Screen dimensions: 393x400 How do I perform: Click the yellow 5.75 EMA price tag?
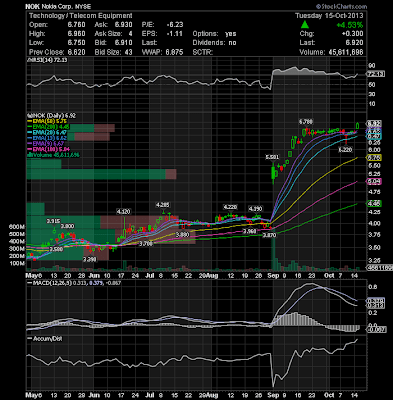pyautogui.click(x=374, y=157)
